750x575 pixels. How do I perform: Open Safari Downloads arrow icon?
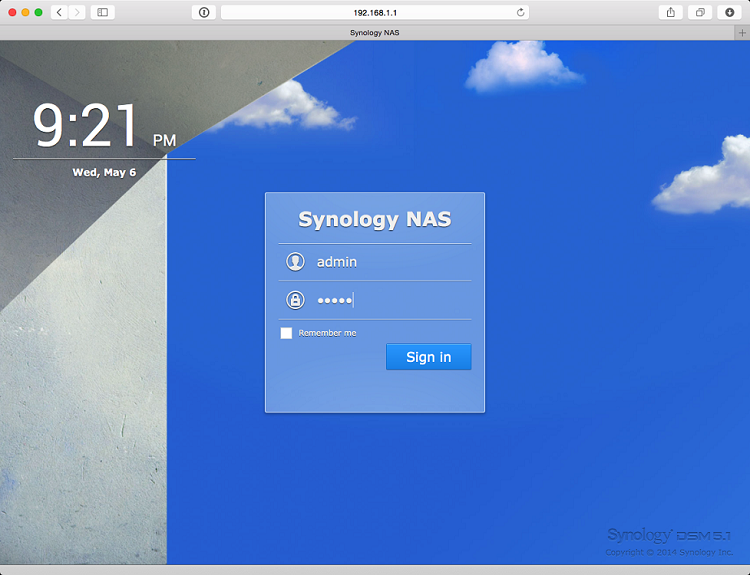point(729,12)
